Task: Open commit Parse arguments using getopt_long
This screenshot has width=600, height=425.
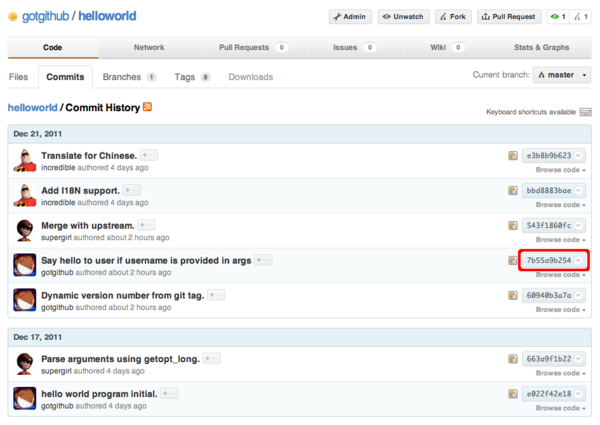Action: point(120,359)
